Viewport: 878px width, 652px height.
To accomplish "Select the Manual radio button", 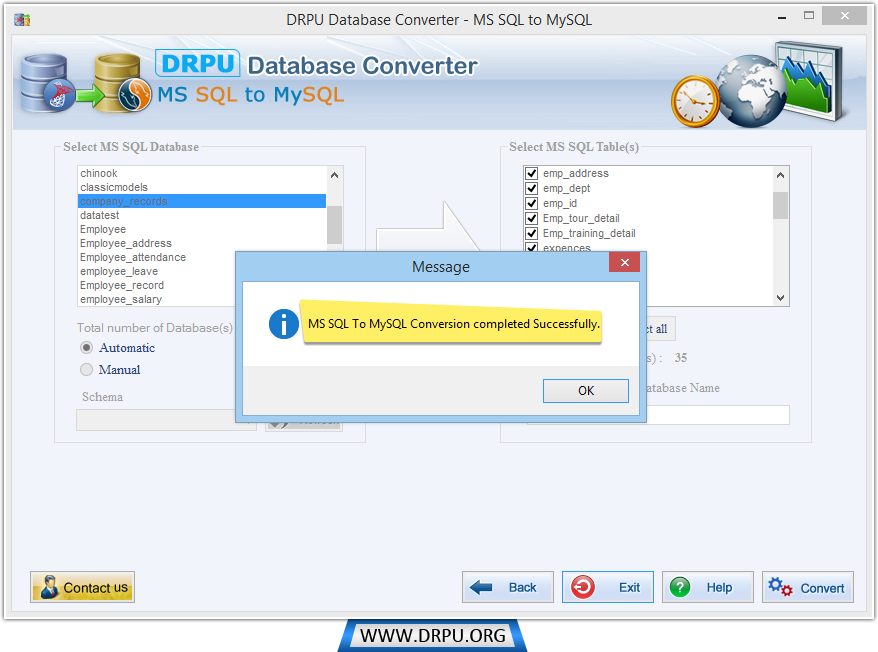I will (86, 370).
